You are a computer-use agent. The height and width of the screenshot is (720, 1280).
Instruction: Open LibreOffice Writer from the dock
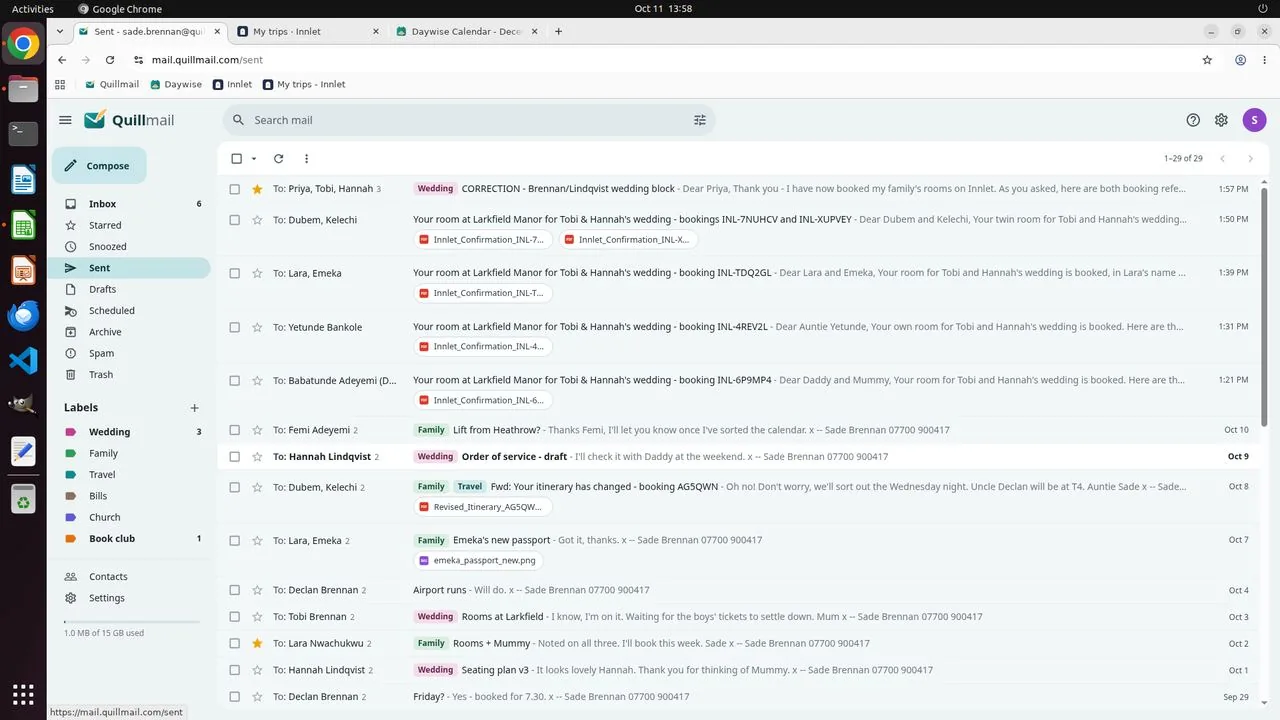23,180
